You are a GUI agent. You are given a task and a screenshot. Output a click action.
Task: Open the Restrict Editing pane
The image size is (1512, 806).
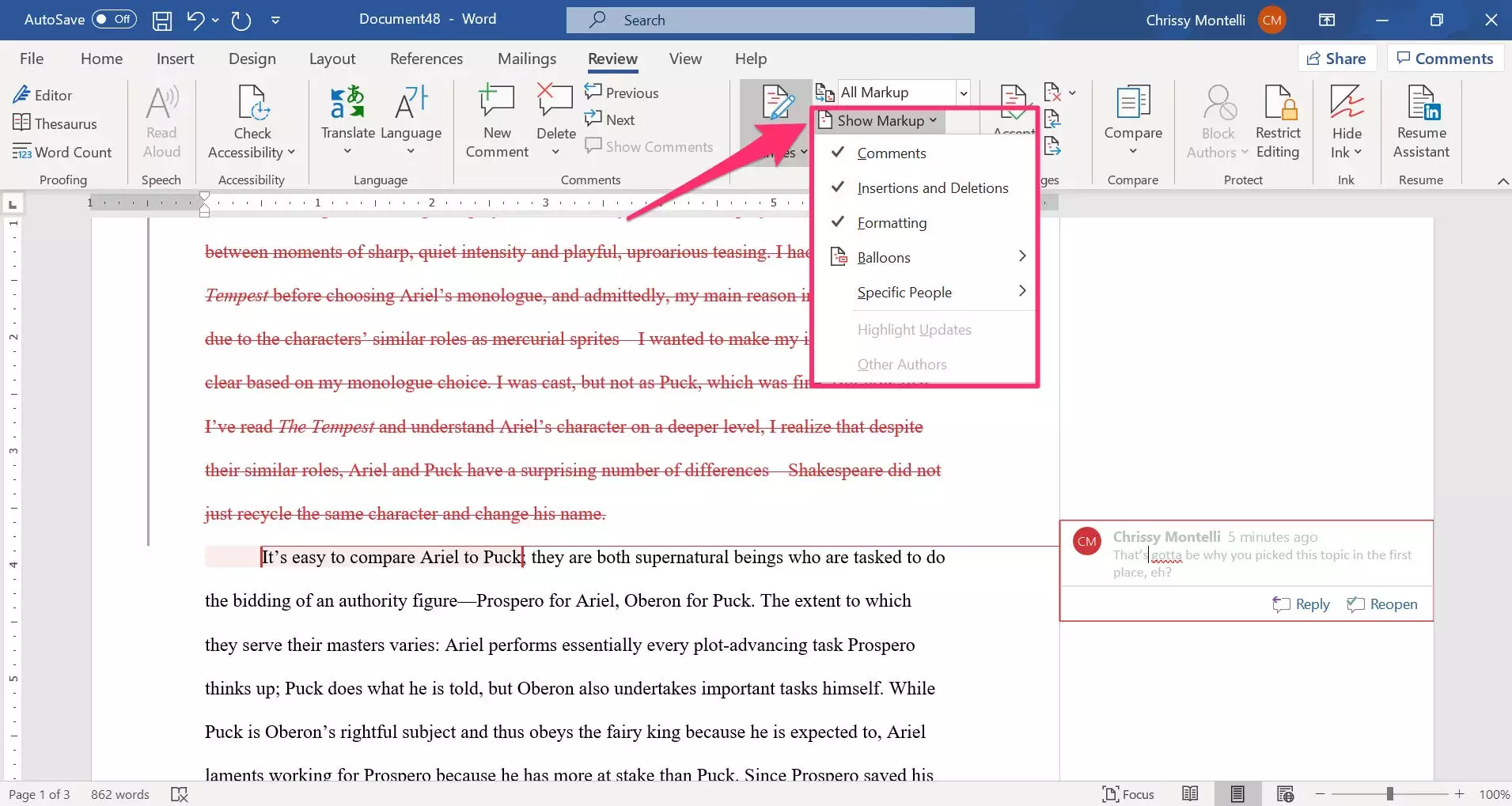click(1277, 120)
